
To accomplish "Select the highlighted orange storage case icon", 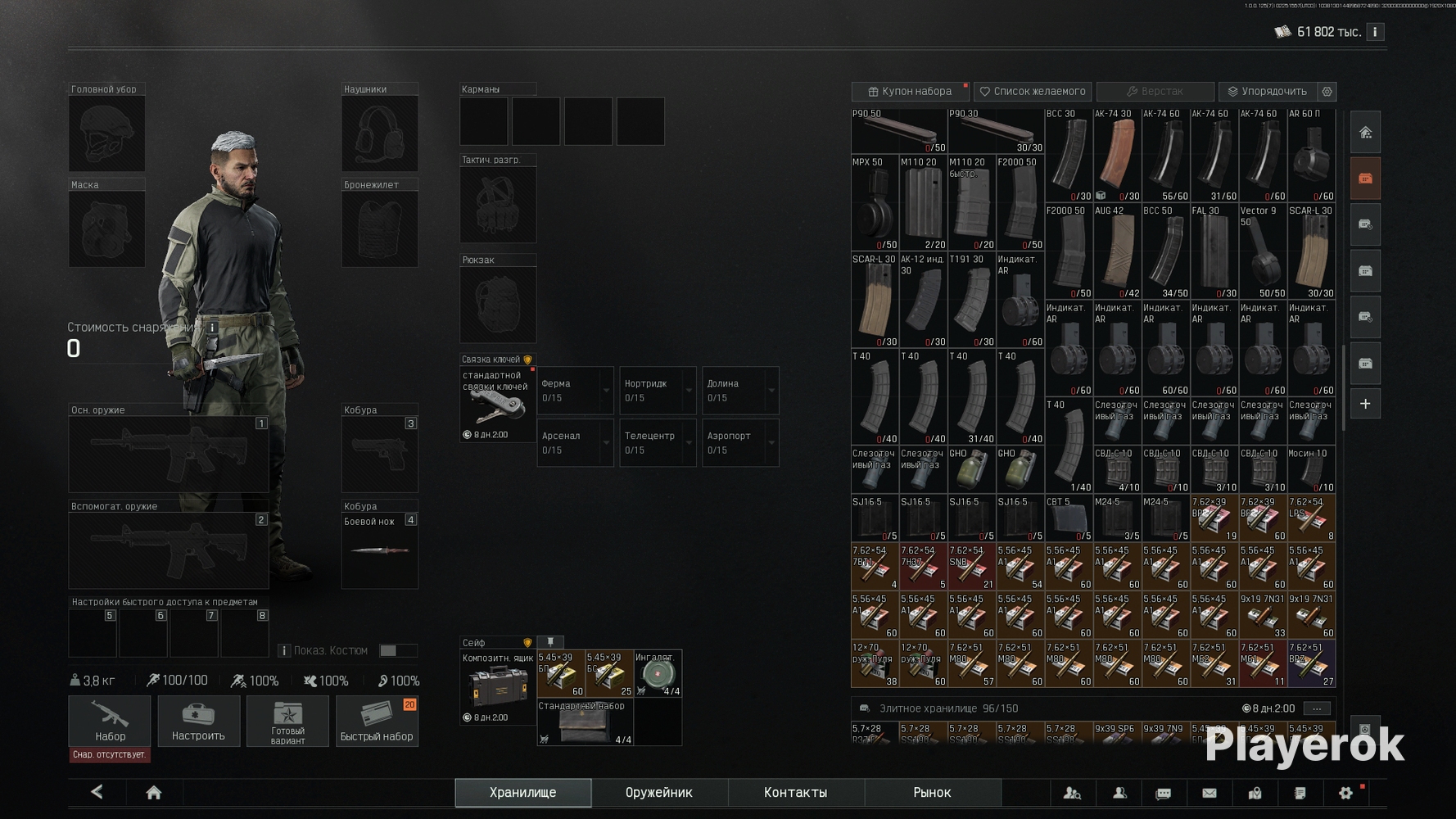I will coord(1365,179).
